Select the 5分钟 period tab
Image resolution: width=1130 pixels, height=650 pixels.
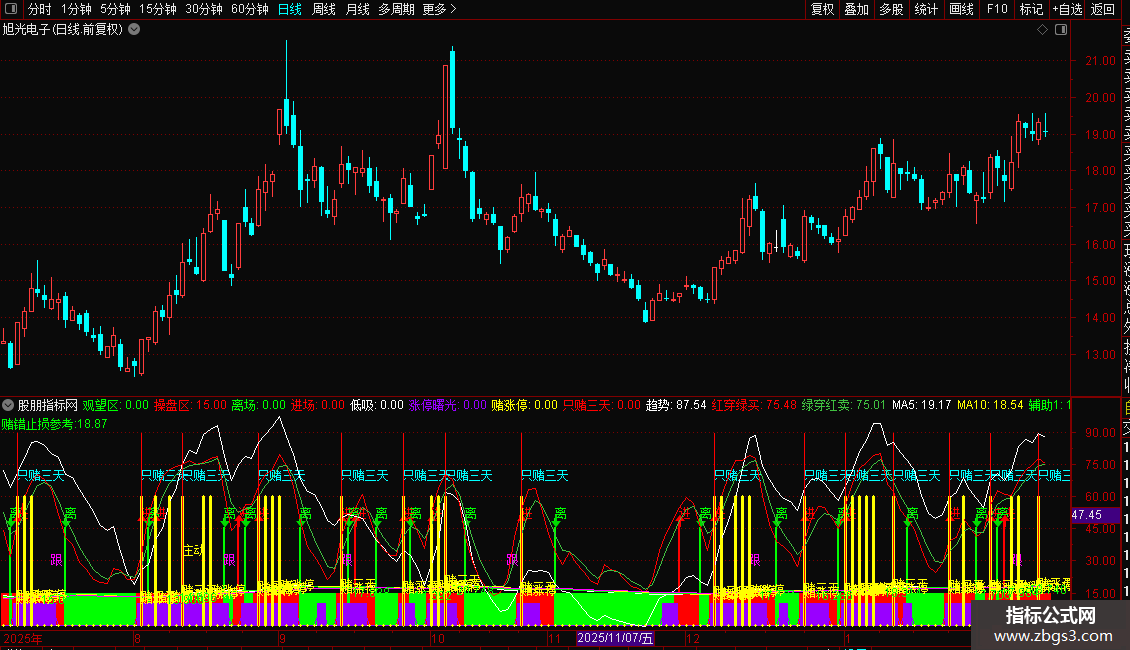115,9
